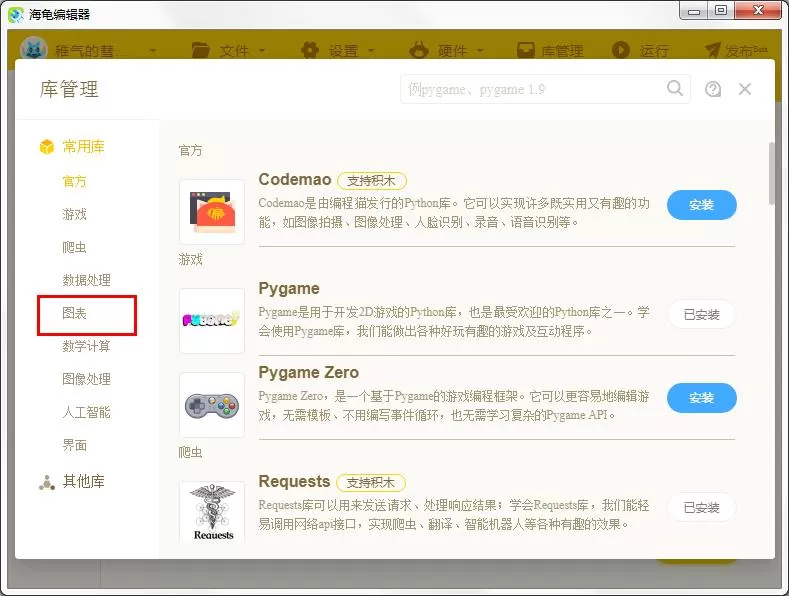Open the 文件 menu in the toolbar
The width and height of the screenshot is (789, 596).
228,50
